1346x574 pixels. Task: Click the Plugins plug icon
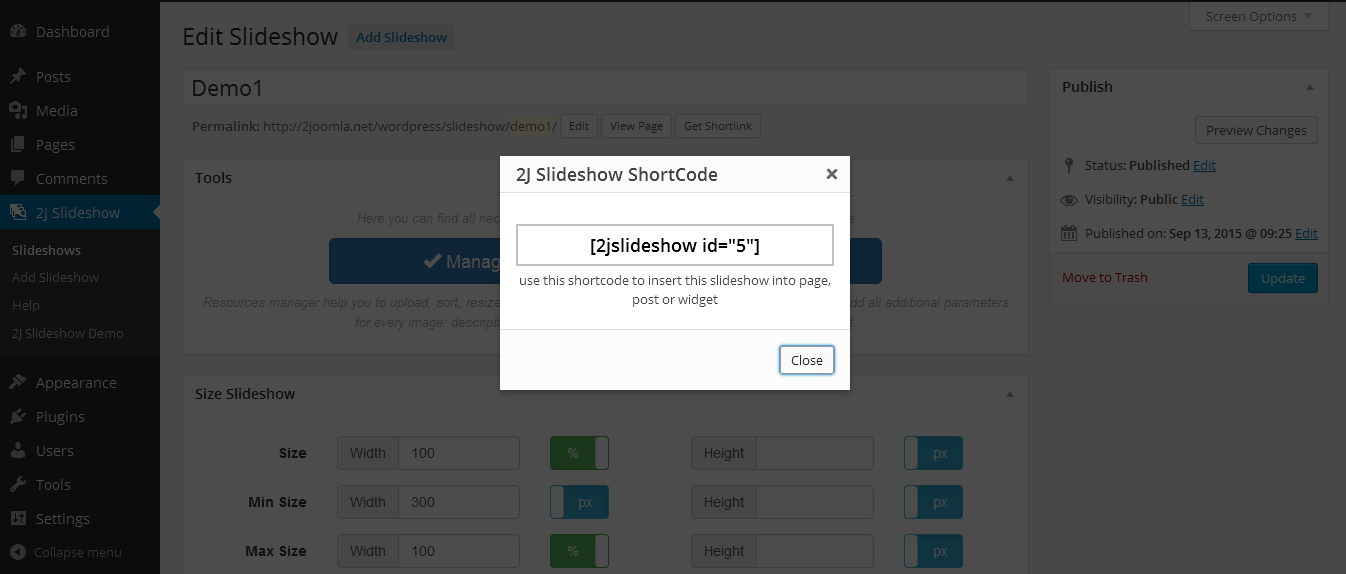click(18, 416)
